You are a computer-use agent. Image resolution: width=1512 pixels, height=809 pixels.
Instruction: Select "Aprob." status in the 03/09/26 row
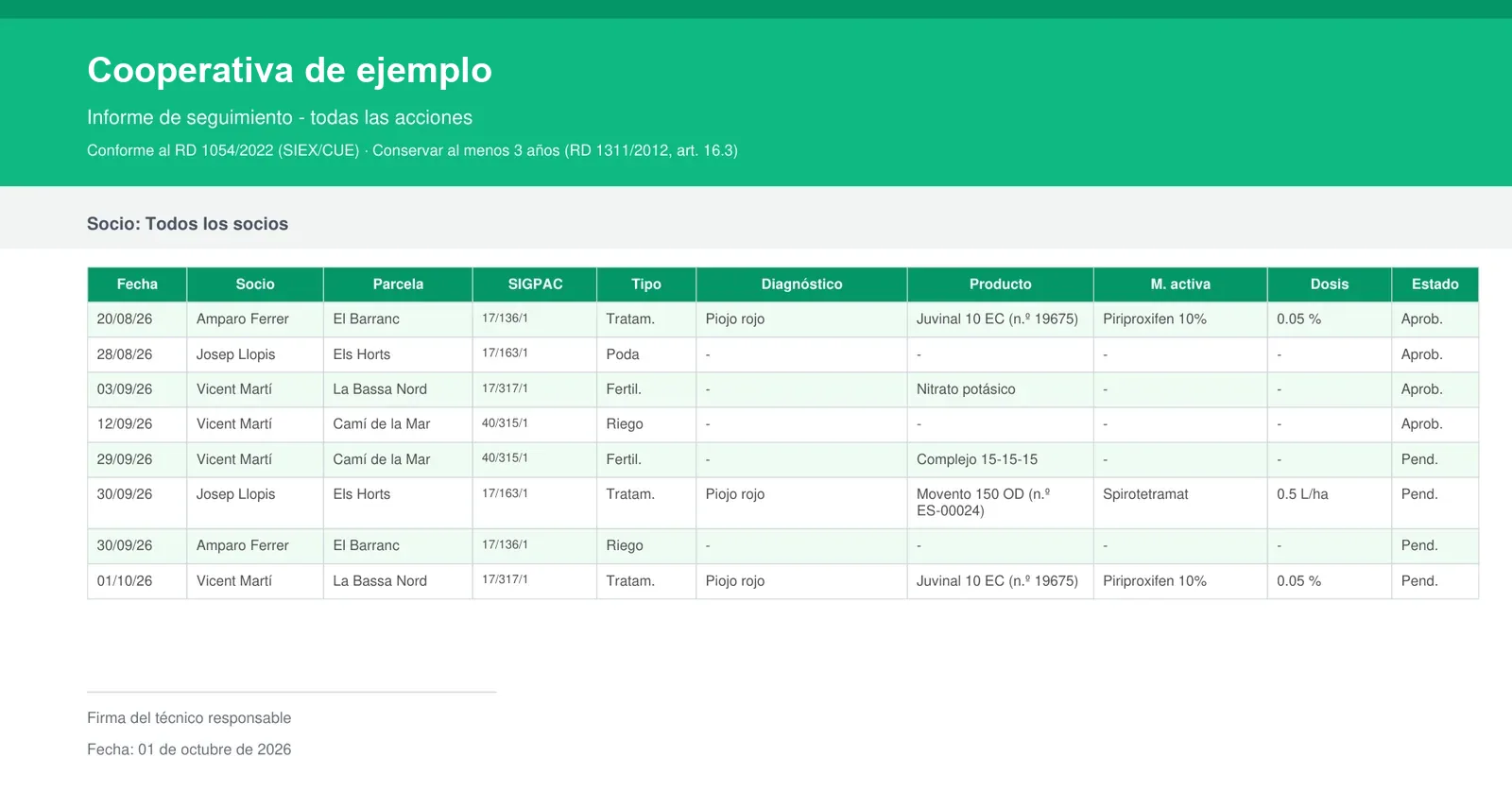pyautogui.click(x=1422, y=389)
